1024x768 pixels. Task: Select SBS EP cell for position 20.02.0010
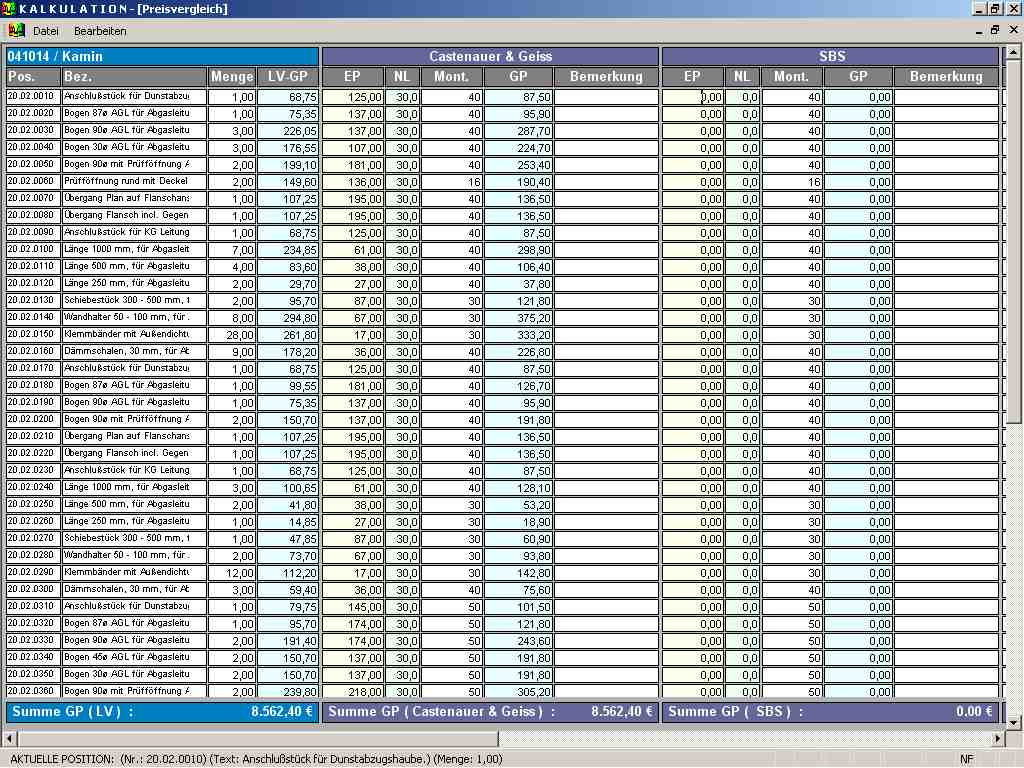tap(692, 97)
